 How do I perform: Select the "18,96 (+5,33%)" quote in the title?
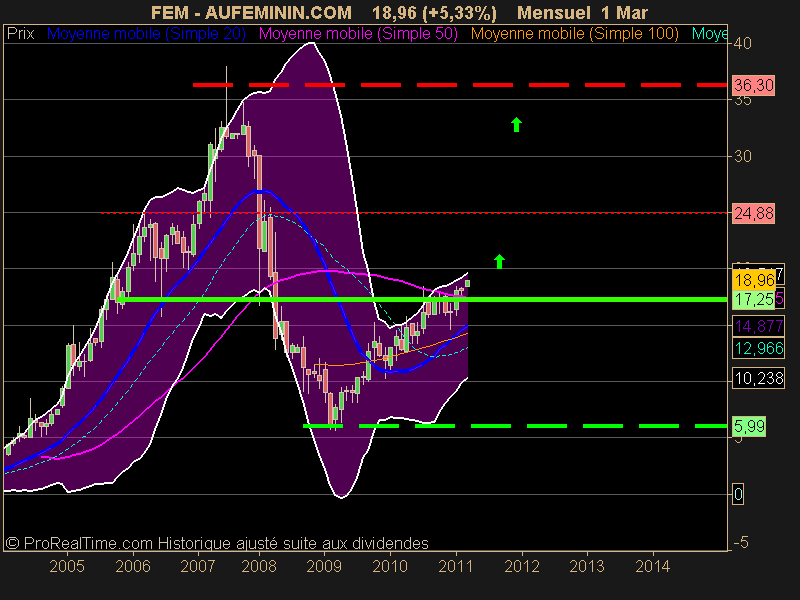(x=434, y=12)
